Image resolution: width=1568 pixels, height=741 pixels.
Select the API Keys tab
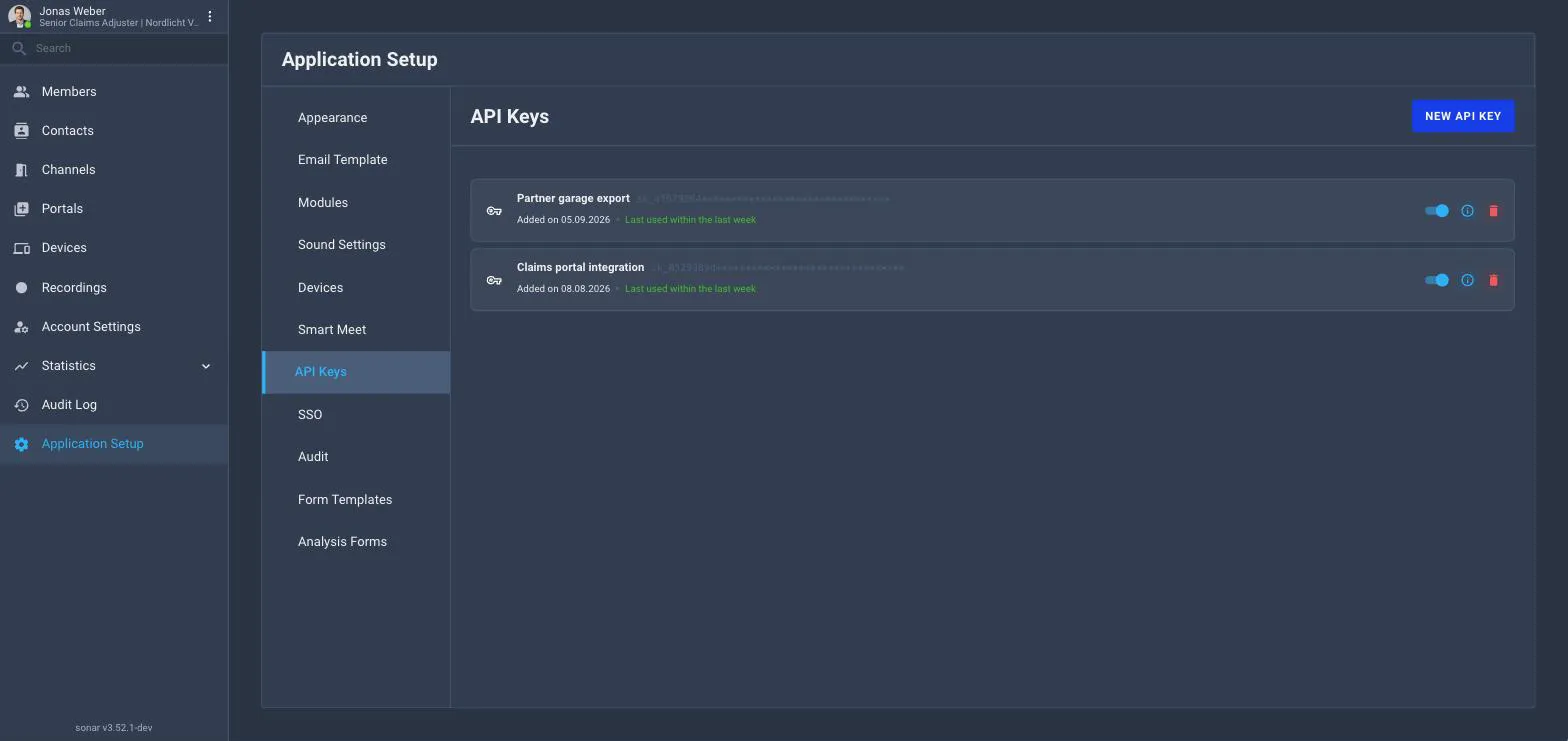click(x=356, y=372)
